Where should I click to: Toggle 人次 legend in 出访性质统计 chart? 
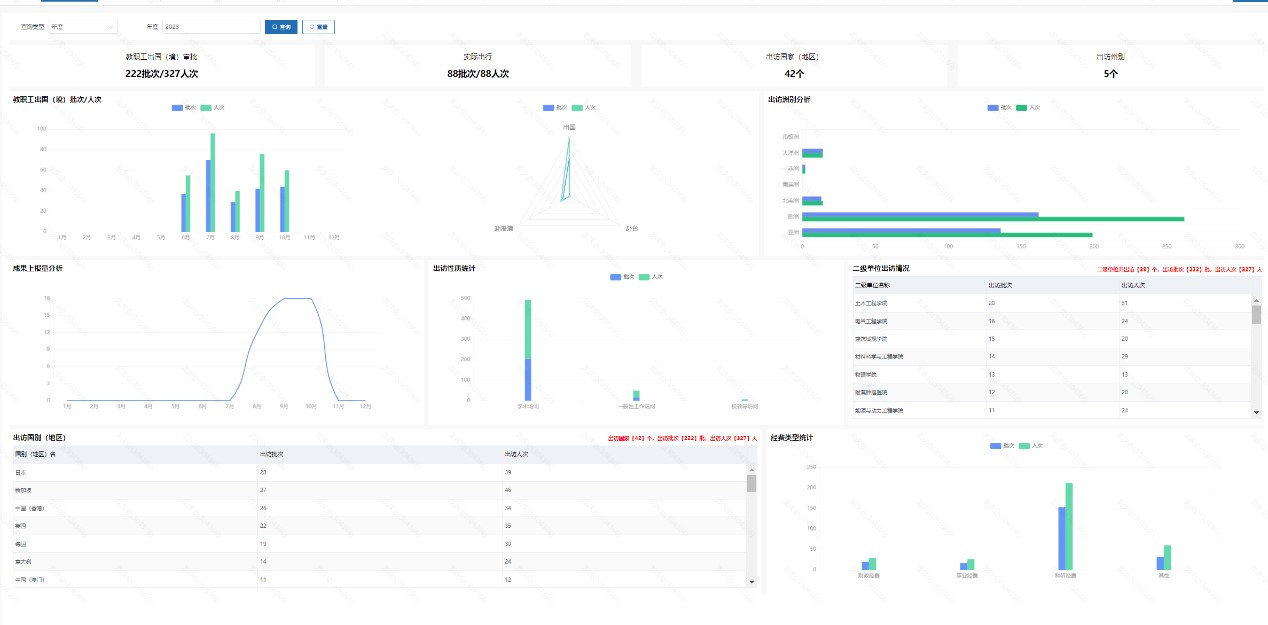[x=651, y=276]
